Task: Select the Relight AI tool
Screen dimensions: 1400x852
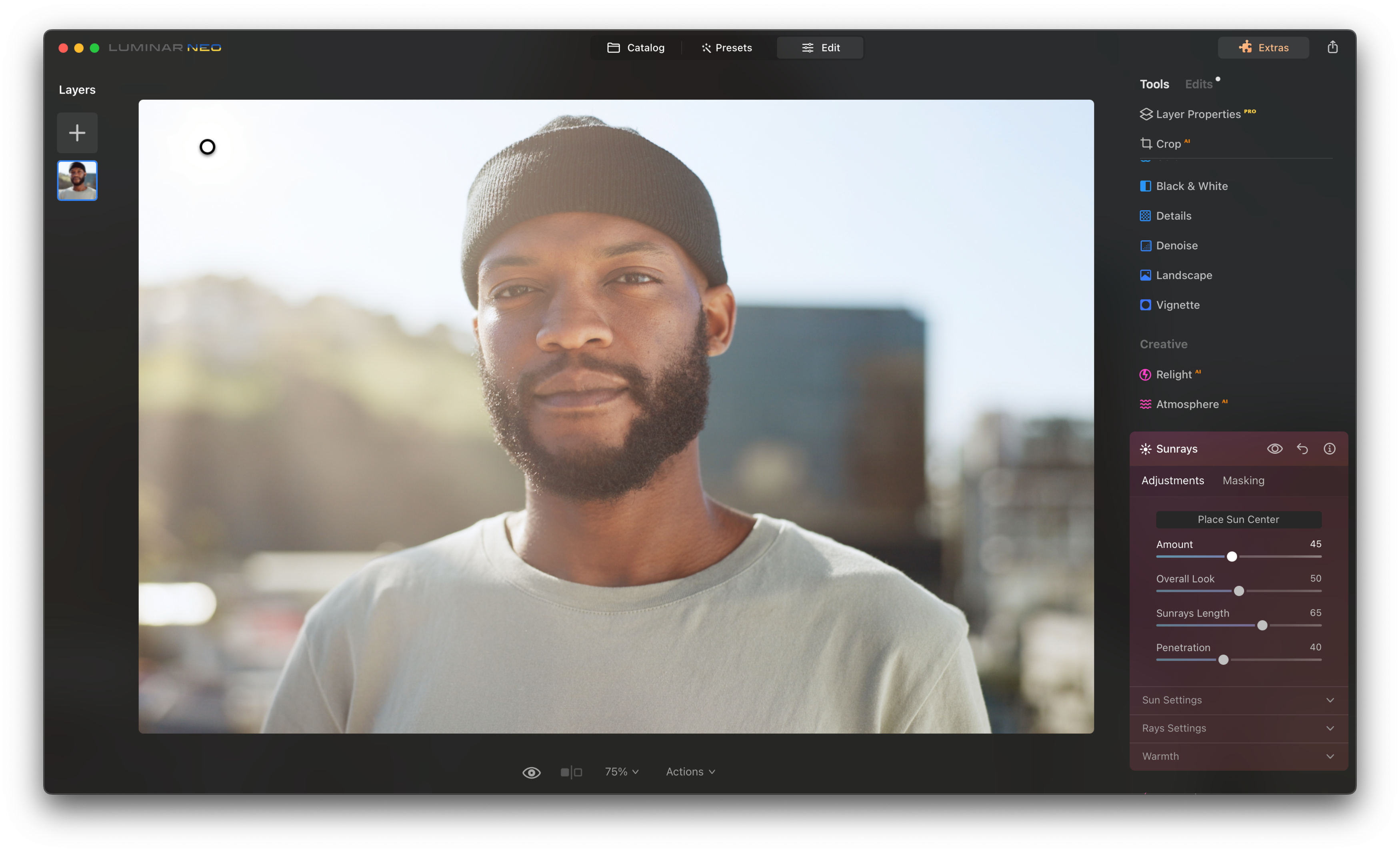Action: [x=1175, y=373]
